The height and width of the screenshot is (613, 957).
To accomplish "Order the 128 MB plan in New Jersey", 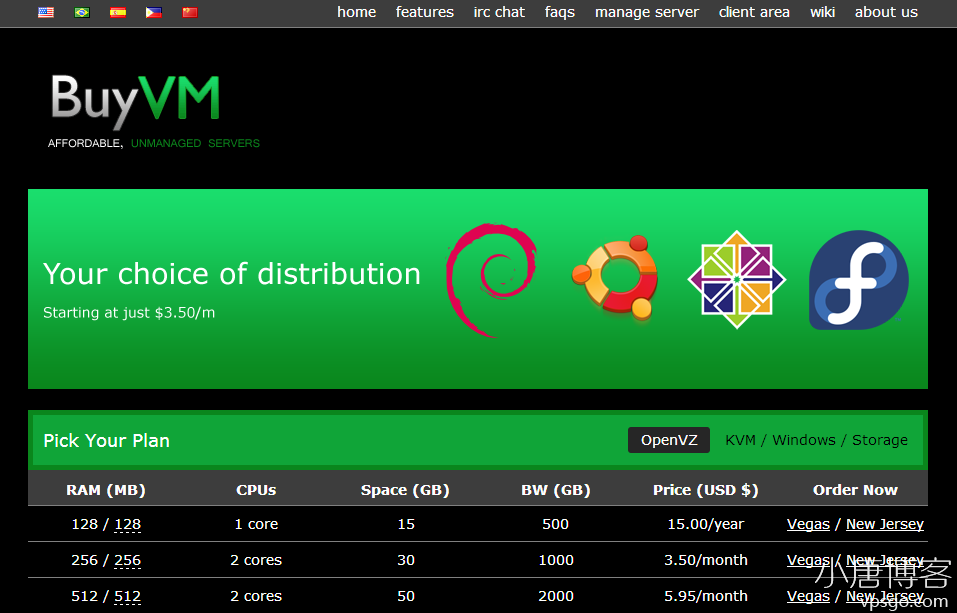I will (885, 524).
